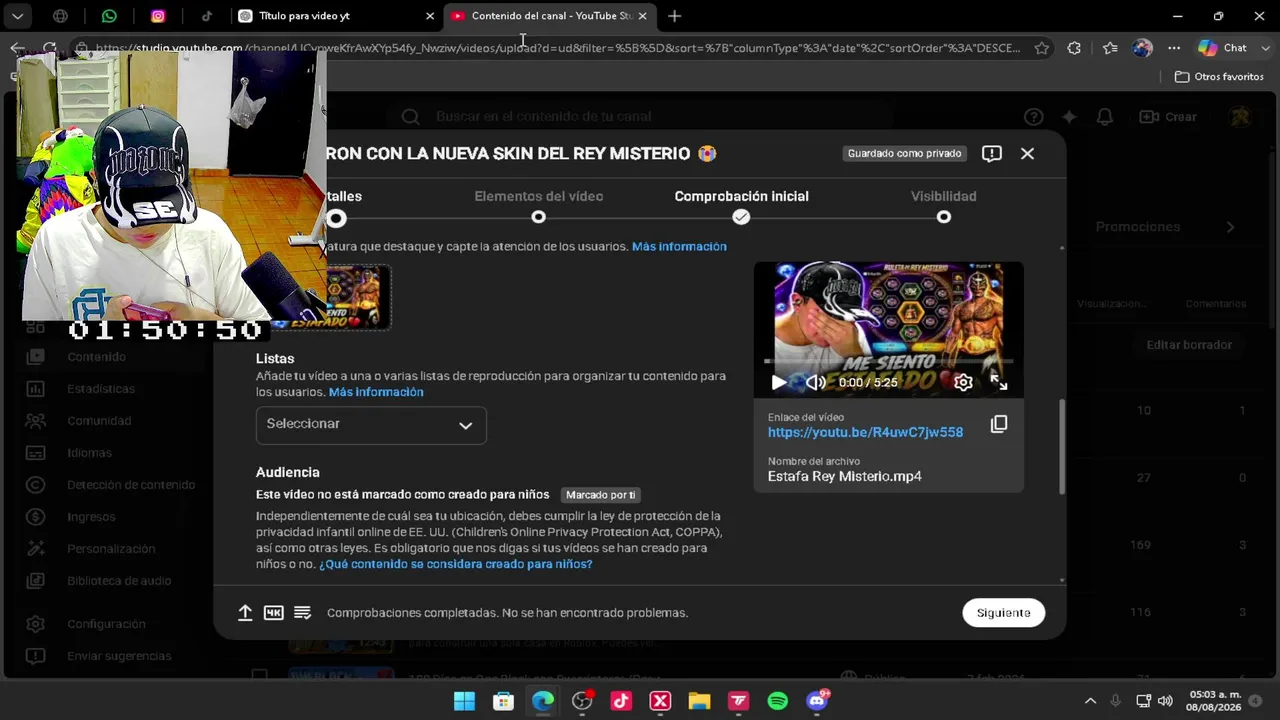Click the upload status arrow icon

click(245, 613)
